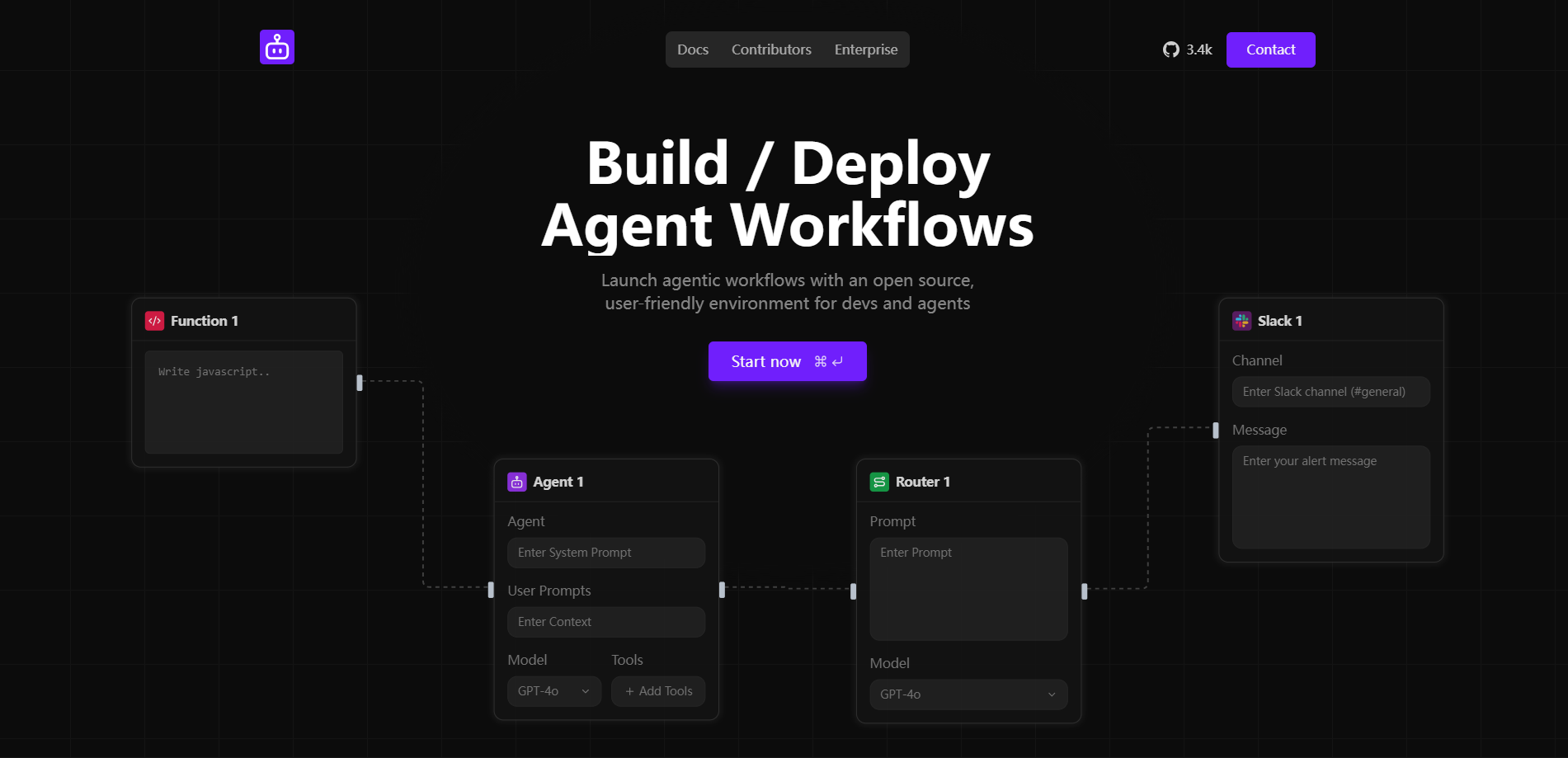The image size is (1568, 758).
Task: Open the Agent 1 Model GPT-4o dropdown
Action: coord(553,691)
